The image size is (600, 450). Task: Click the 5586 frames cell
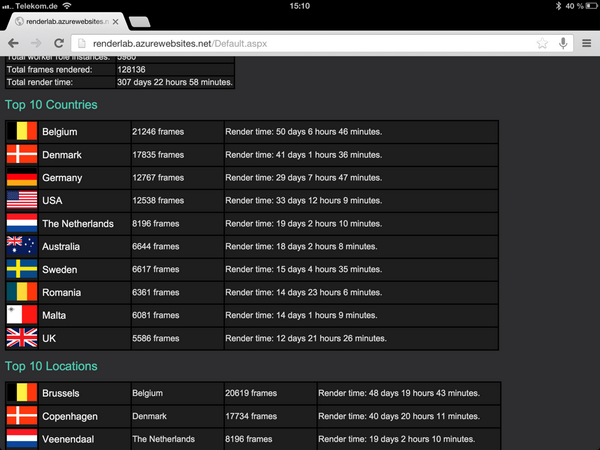(178, 338)
